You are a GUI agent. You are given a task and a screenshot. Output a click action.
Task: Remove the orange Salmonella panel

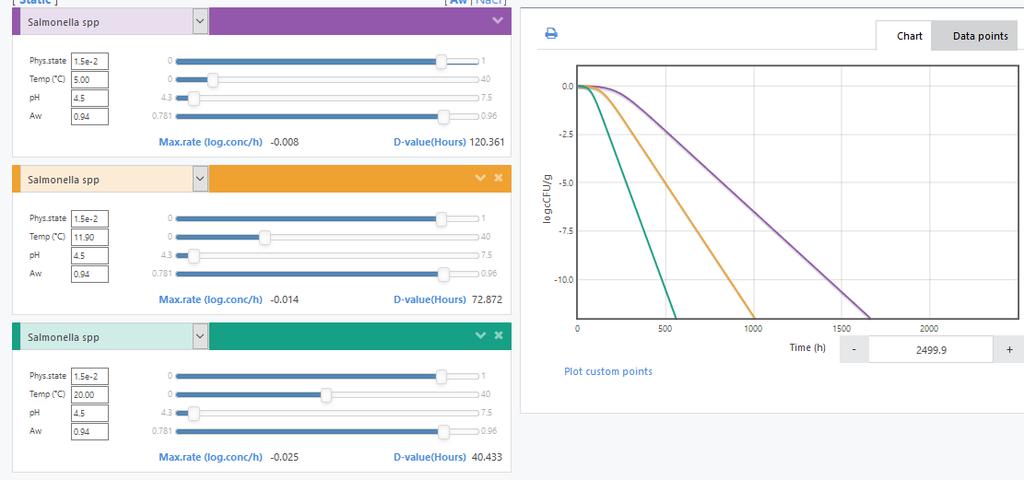[x=498, y=178]
